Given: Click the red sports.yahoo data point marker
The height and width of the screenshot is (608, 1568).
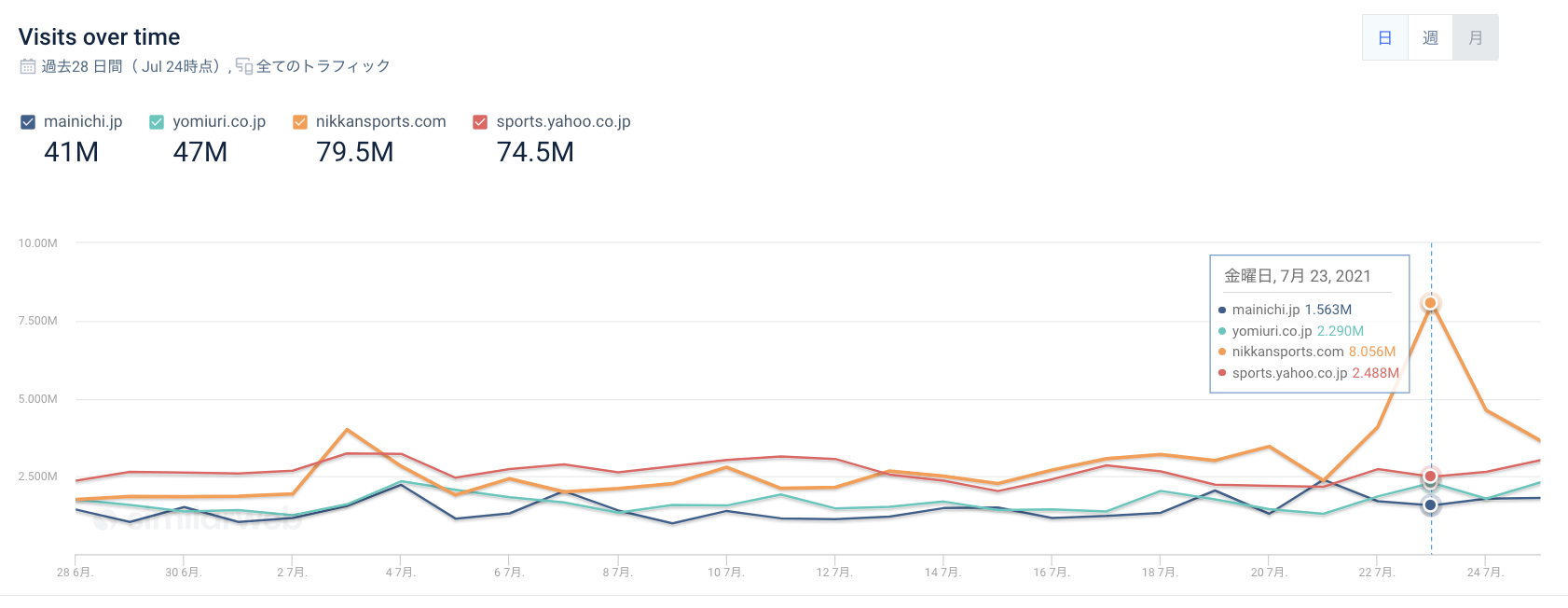Looking at the screenshot, I should click(1430, 477).
